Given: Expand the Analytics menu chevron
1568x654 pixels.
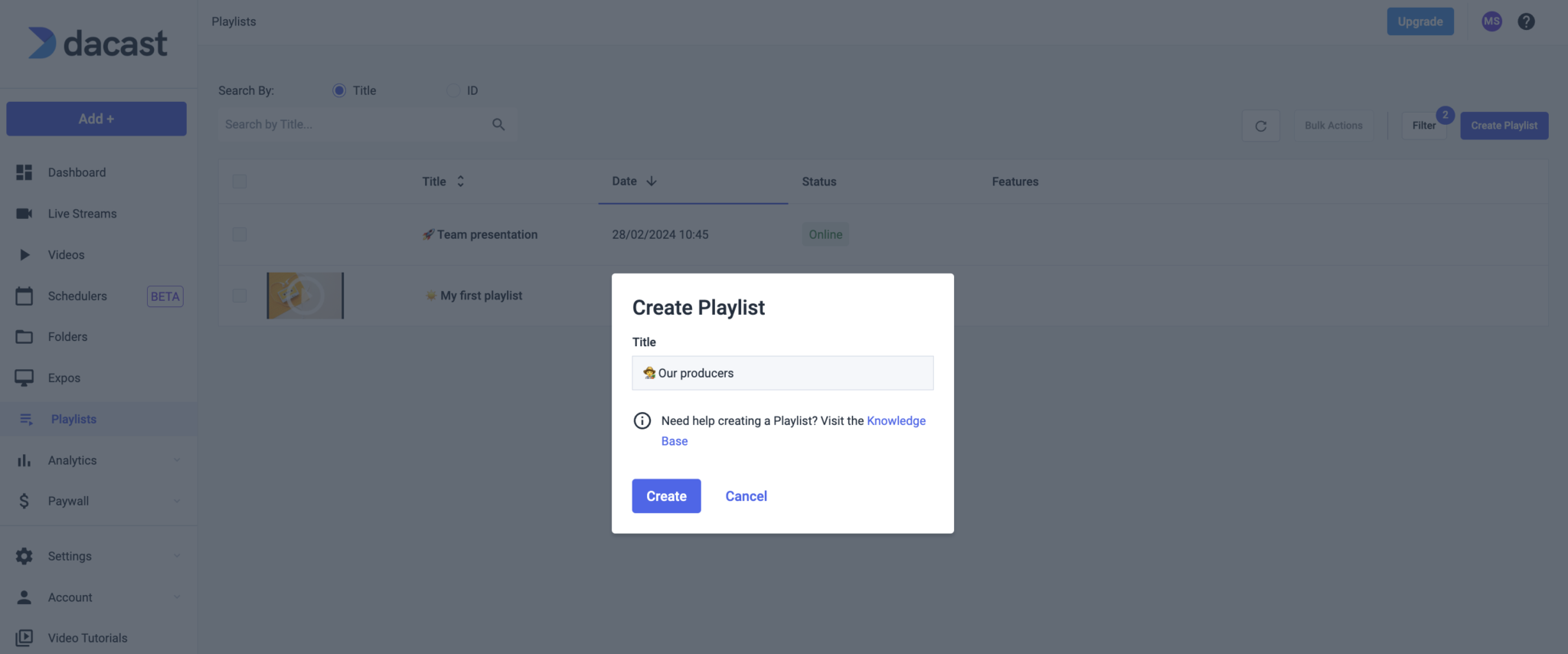Looking at the screenshot, I should (177, 460).
